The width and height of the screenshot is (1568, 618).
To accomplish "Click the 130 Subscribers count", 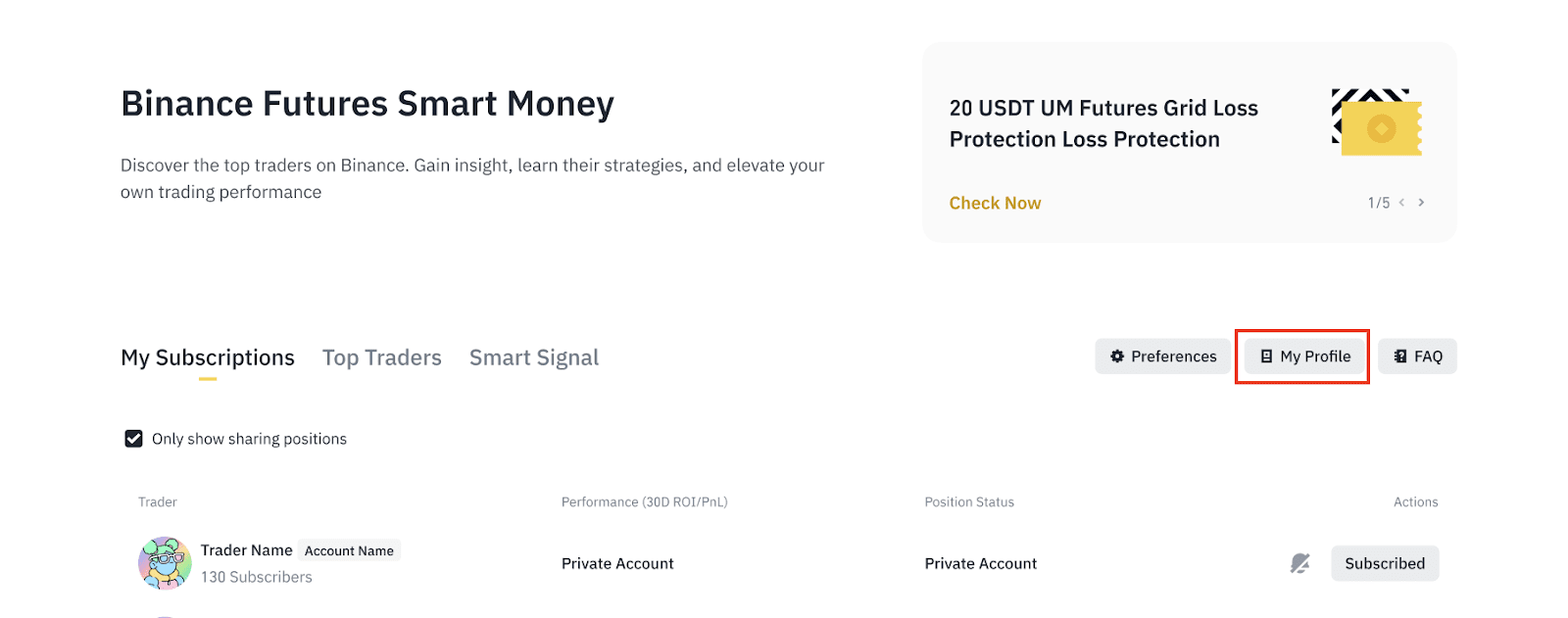I will 257,577.
